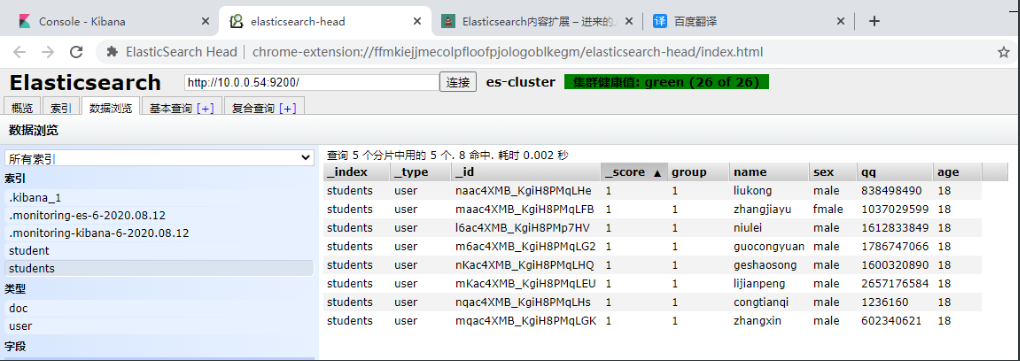Sort by the _index column header

356,172
